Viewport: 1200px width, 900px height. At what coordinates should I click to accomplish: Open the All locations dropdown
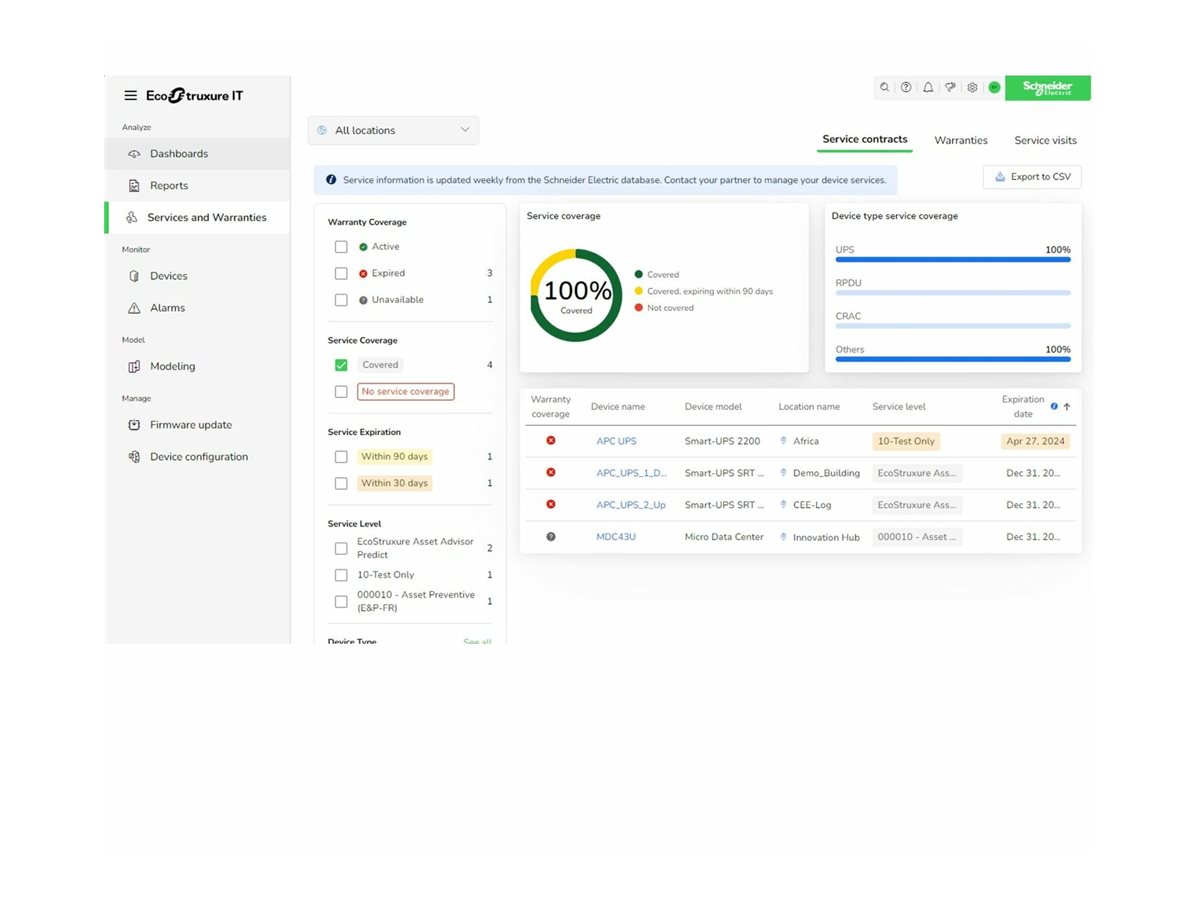(x=392, y=130)
